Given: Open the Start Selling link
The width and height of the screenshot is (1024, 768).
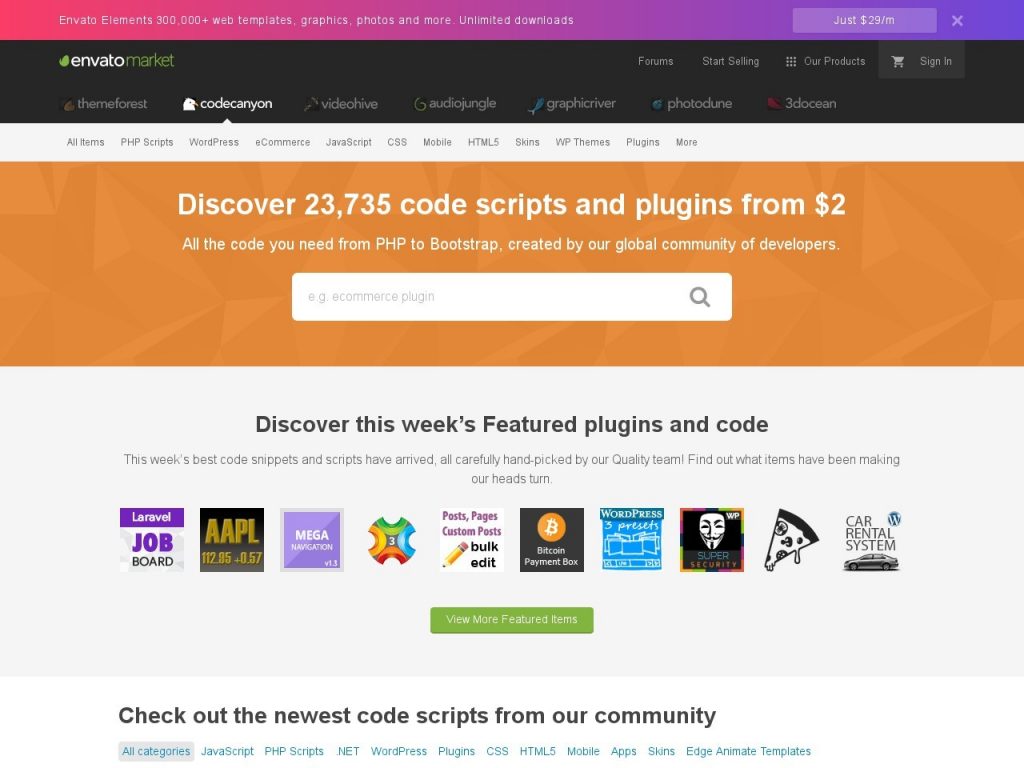Looking at the screenshot, I should point(730,61).
